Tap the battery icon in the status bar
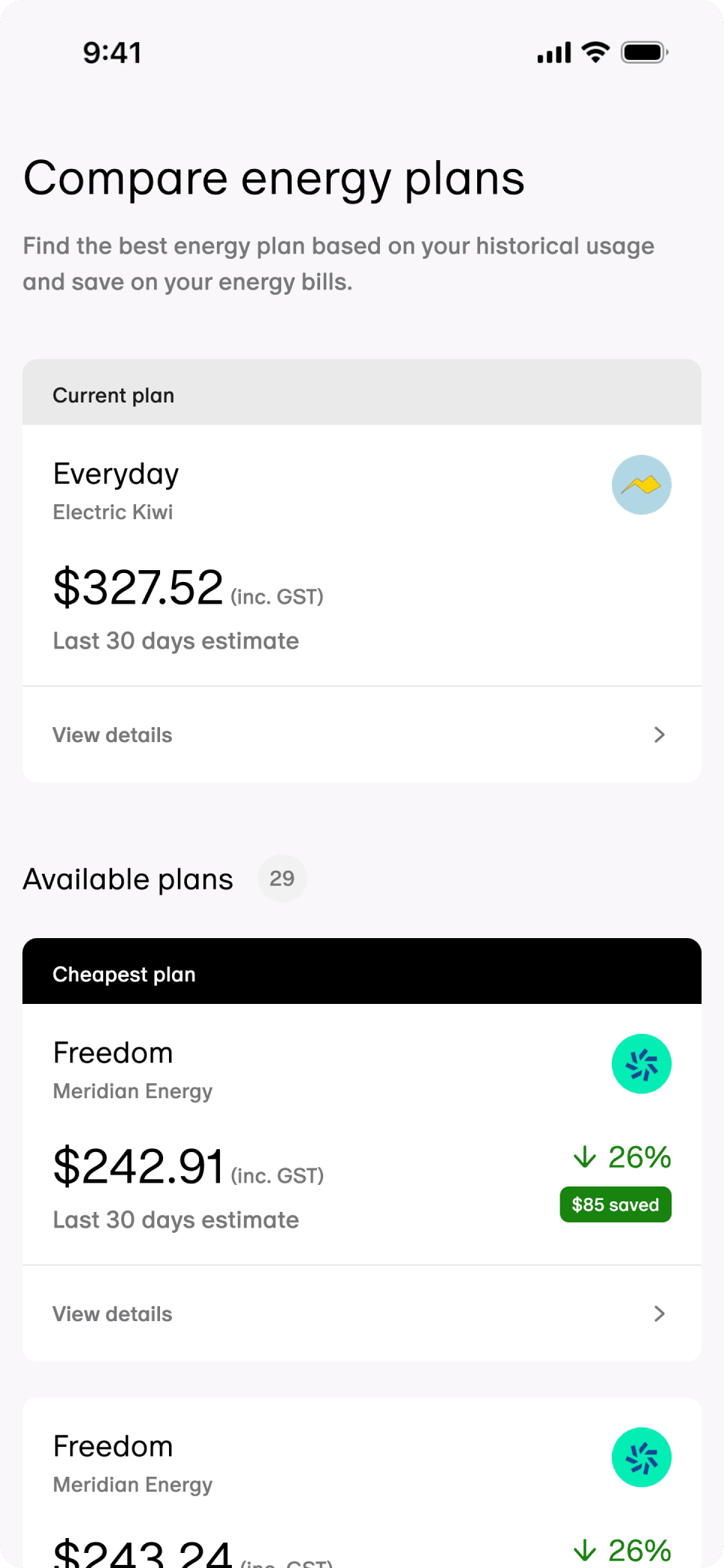 pos(644,52)
